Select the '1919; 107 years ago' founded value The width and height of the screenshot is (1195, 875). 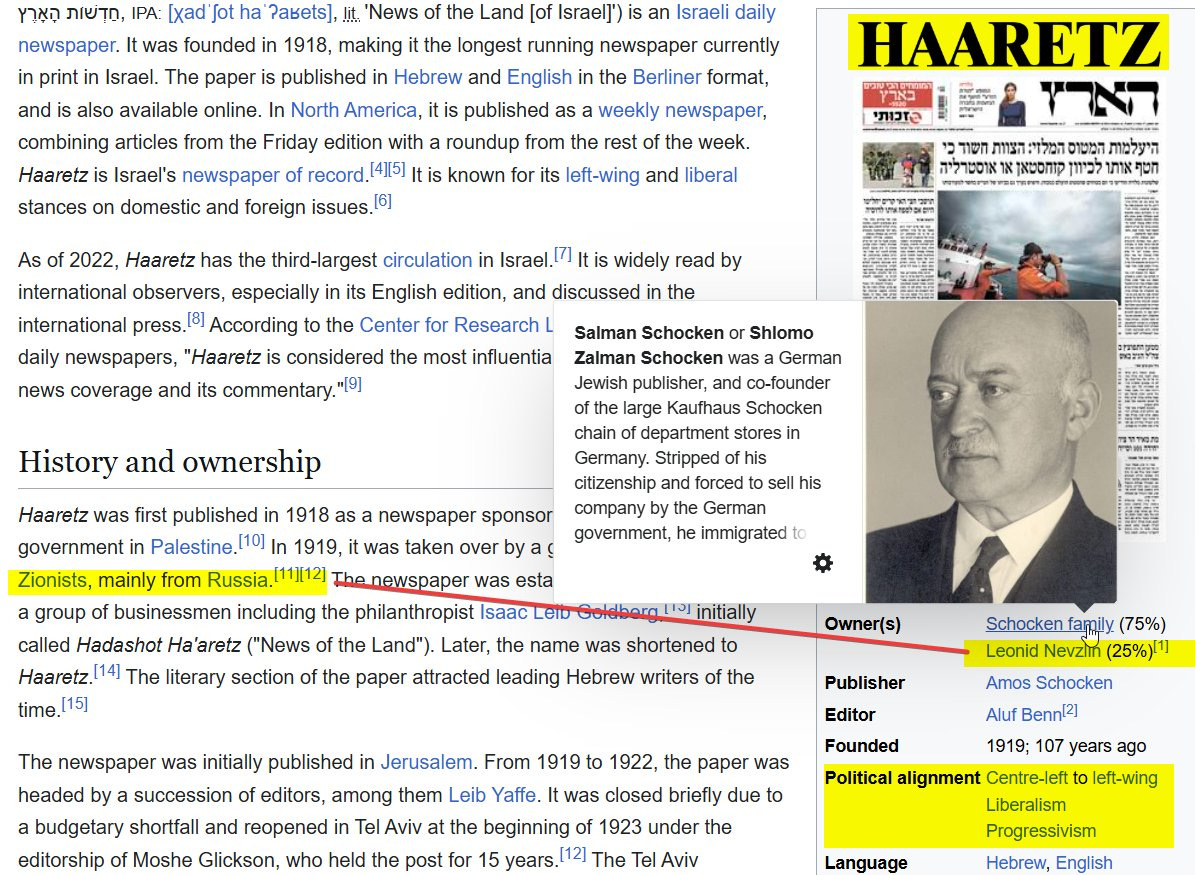[1066, 746]
